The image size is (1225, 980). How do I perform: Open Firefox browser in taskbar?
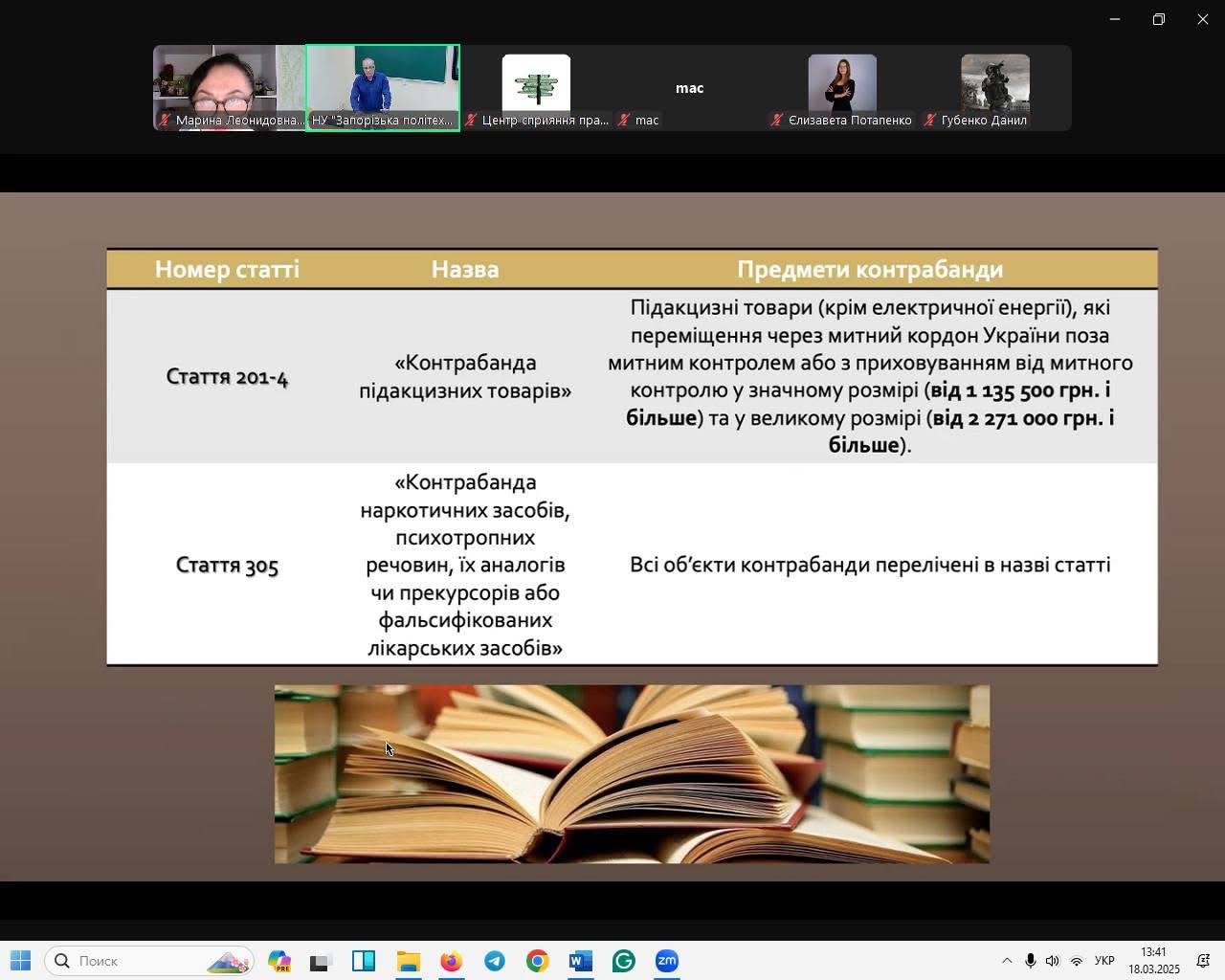pos(451,961)
